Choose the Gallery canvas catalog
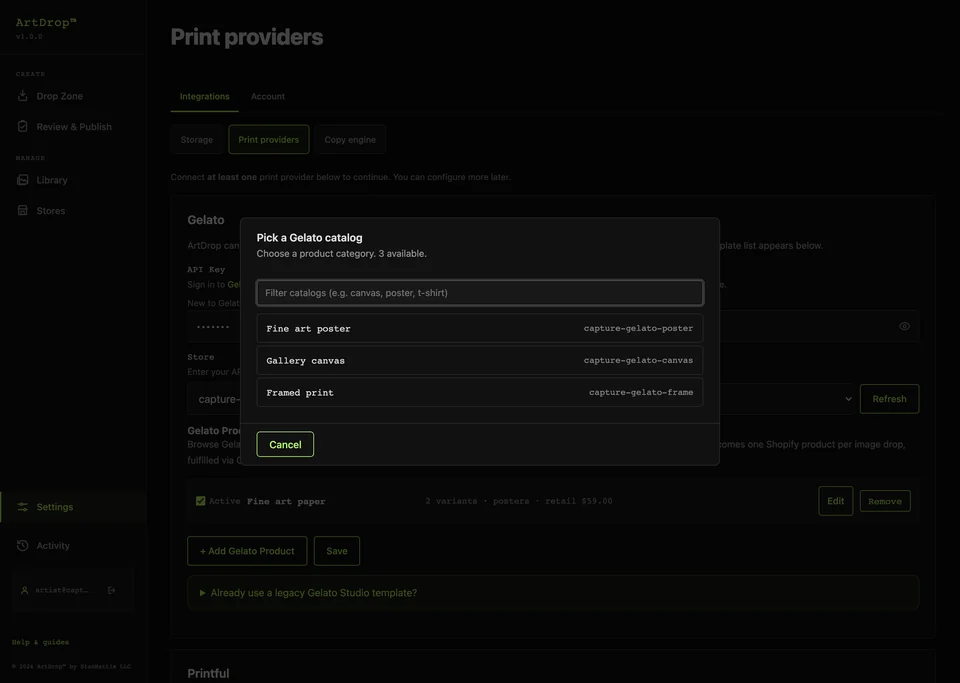 pos(480,360)
